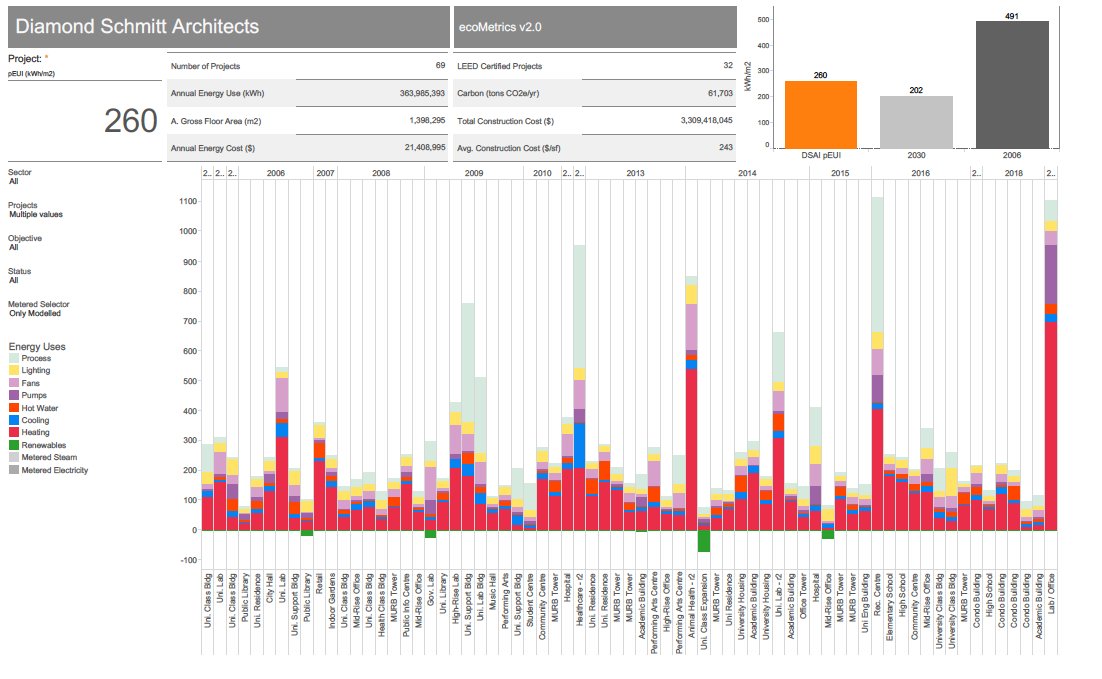Select the Elementary School axis label

click(890, 607)
